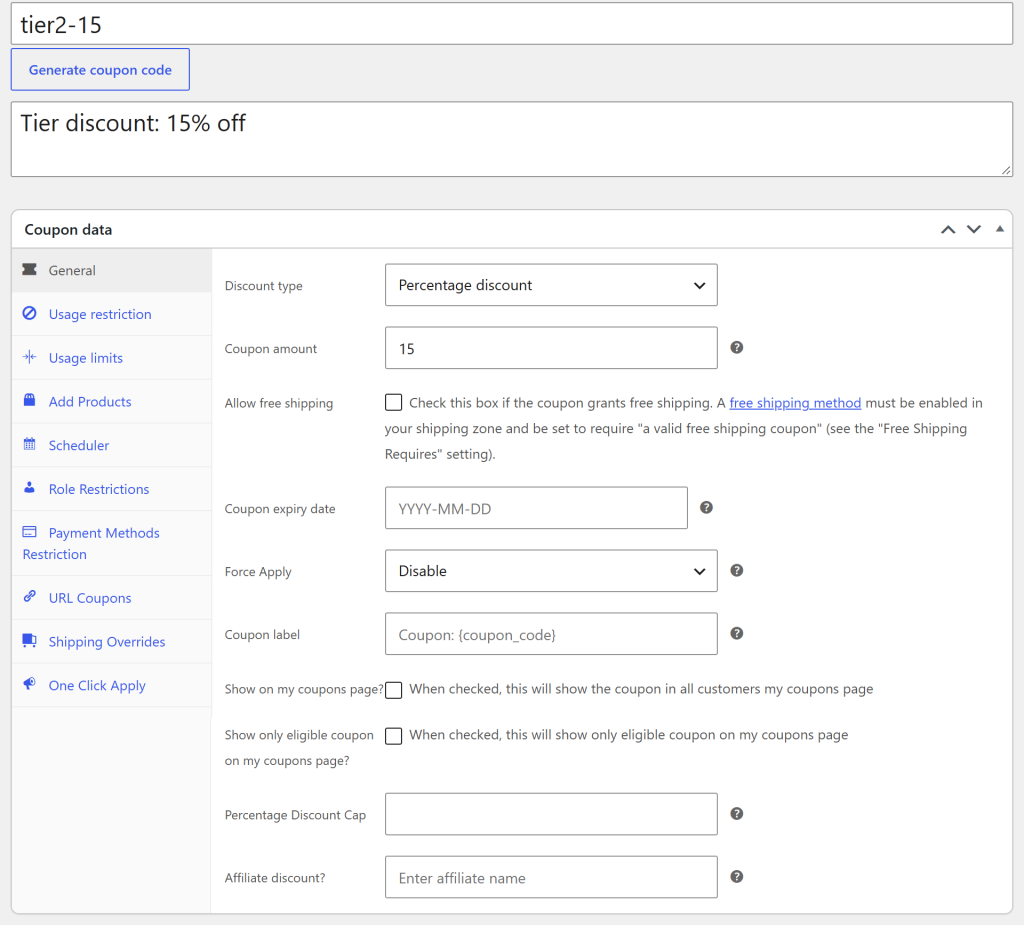
Task: Click the Coupon data panel title
Action: 69,230
